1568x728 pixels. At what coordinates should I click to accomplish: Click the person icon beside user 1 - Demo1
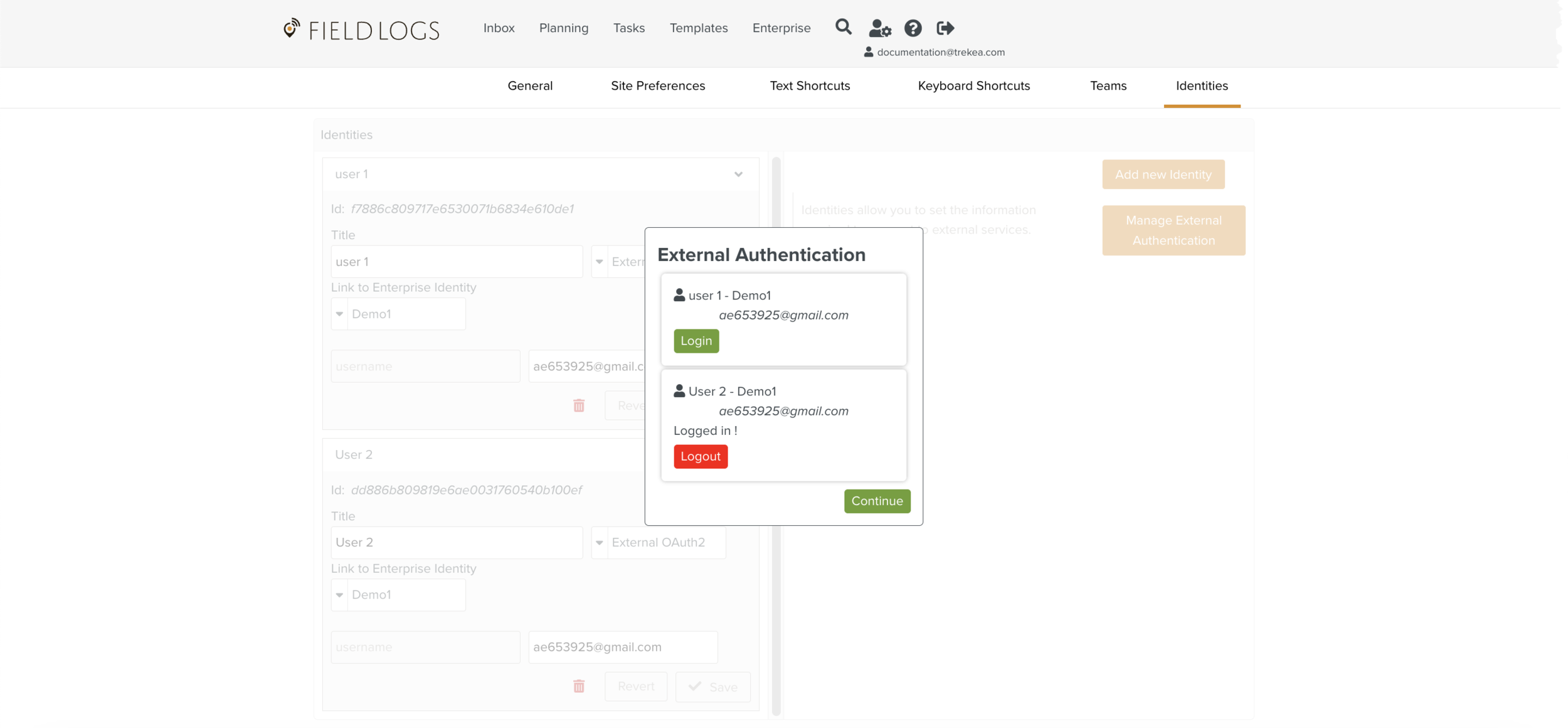point(679,295)
